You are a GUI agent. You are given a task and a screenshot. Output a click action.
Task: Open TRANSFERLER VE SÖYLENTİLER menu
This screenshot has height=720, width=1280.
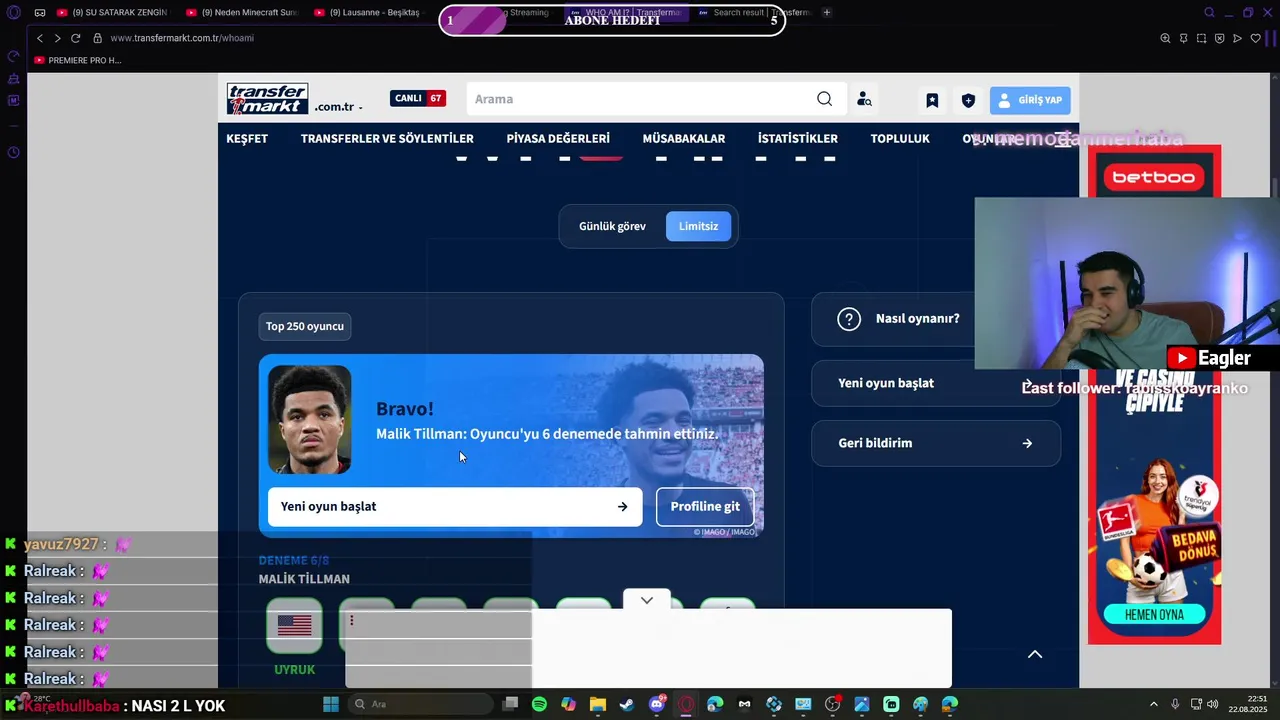387,138
